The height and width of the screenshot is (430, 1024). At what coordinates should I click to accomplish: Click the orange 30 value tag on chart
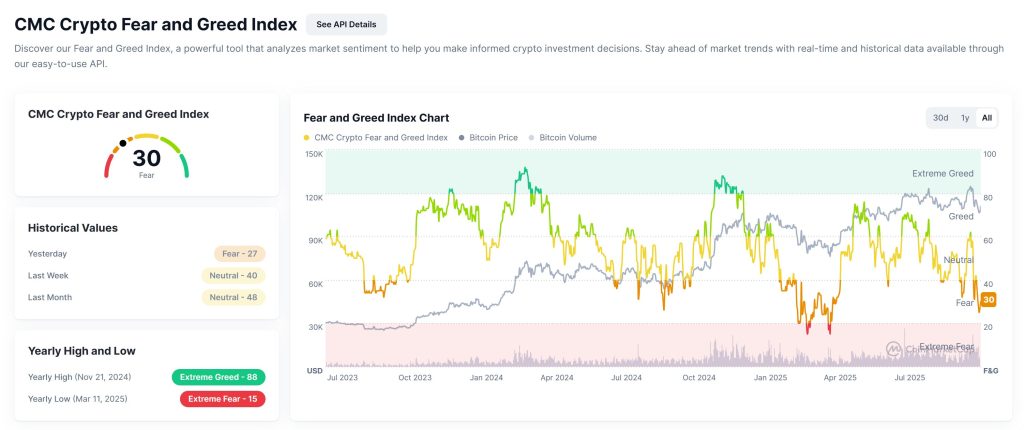click(x=988, y=300)
